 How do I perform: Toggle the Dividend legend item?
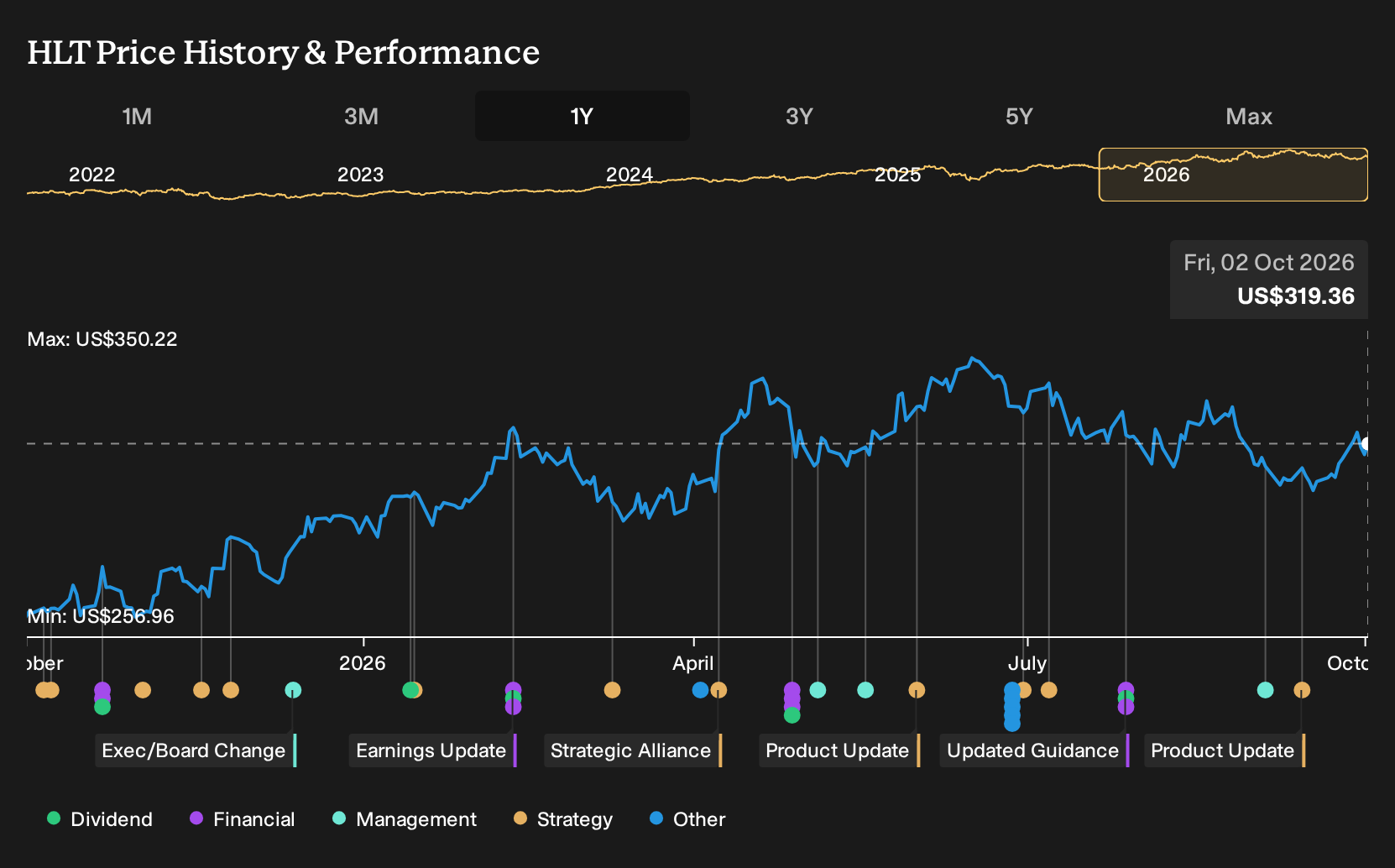point(100,819)
